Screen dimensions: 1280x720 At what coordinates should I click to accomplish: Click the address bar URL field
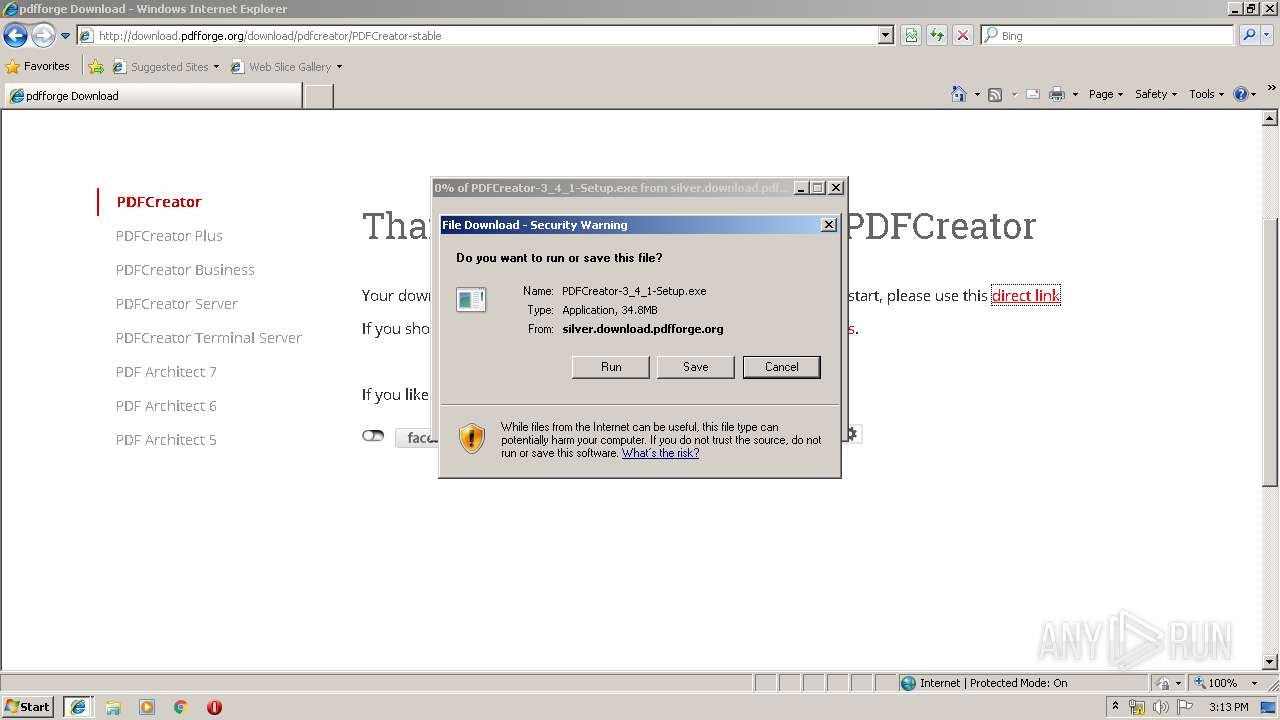[478, 36]
